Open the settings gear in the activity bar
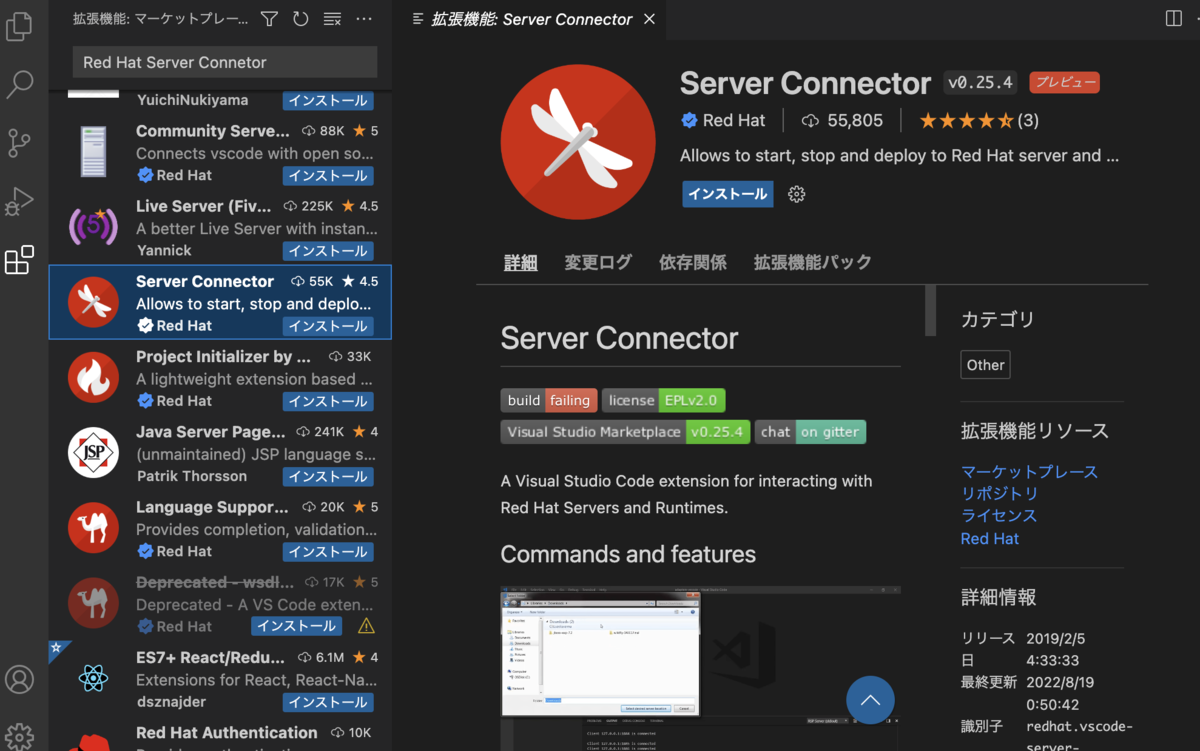Image resolution: width=1200 pixels, height=751 pixels. pyautogui.click(x=20, y=736)
